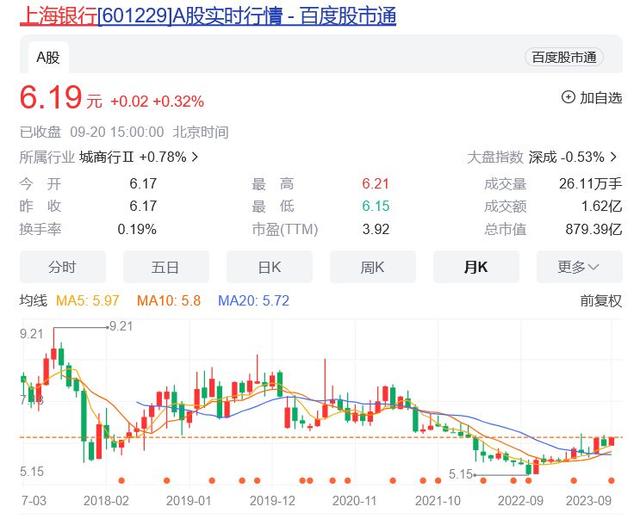Click the 2021-10 date axis label
This screenshot has height=519, width=640.
438,501
